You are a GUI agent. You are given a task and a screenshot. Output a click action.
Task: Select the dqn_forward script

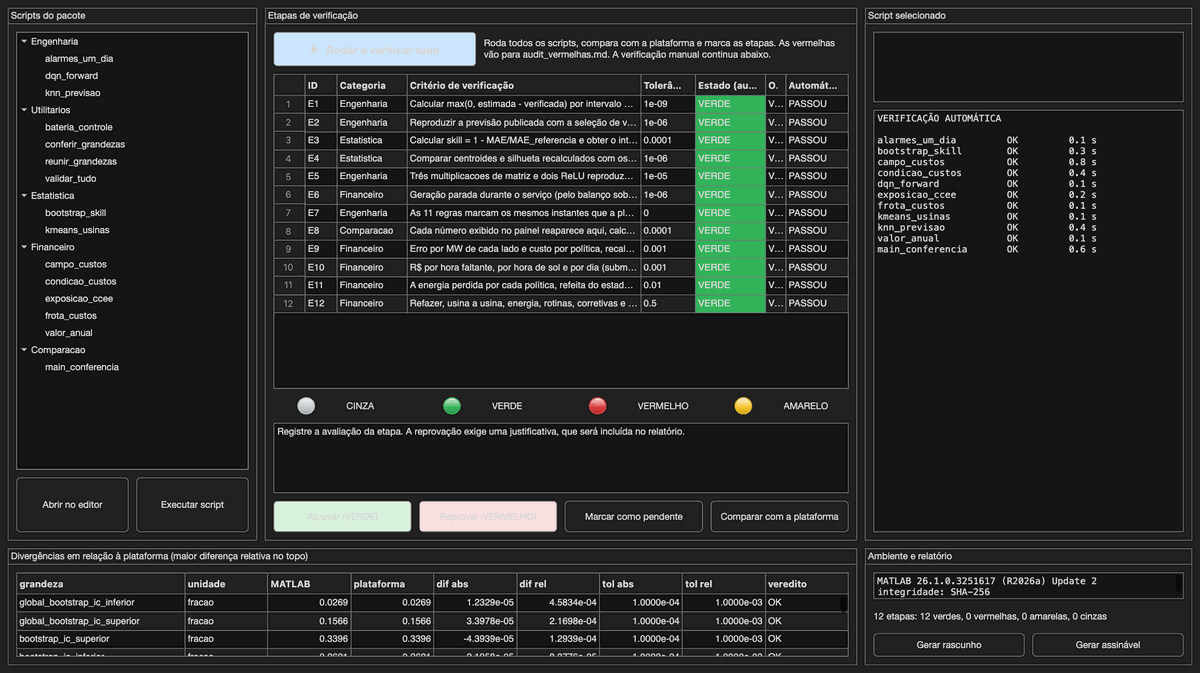click(72, 76)
